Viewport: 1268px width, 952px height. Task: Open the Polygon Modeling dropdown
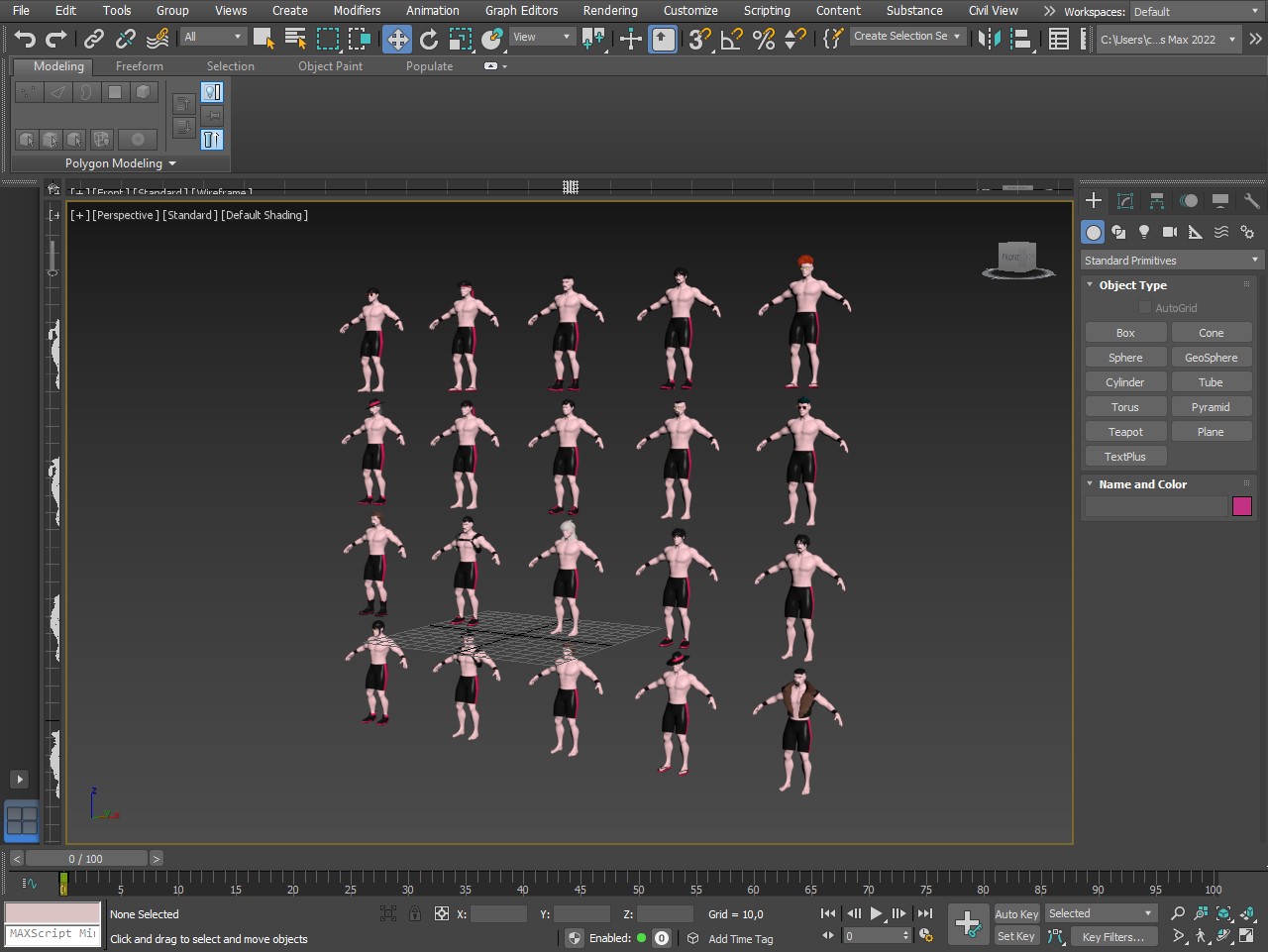[121, 163]
